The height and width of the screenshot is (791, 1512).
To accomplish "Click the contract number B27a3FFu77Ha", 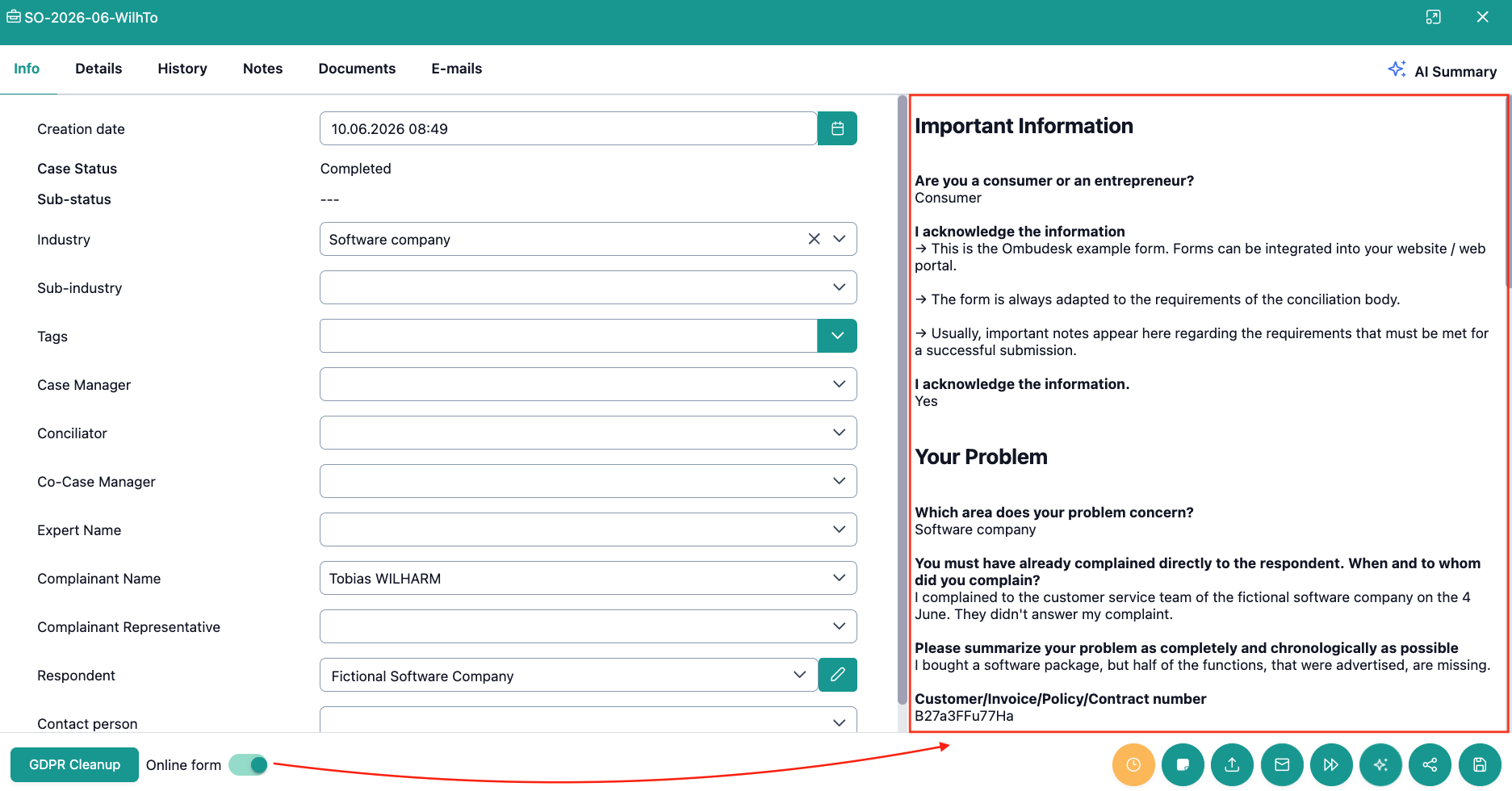I will pyautogui.click(x=964, y=716).
